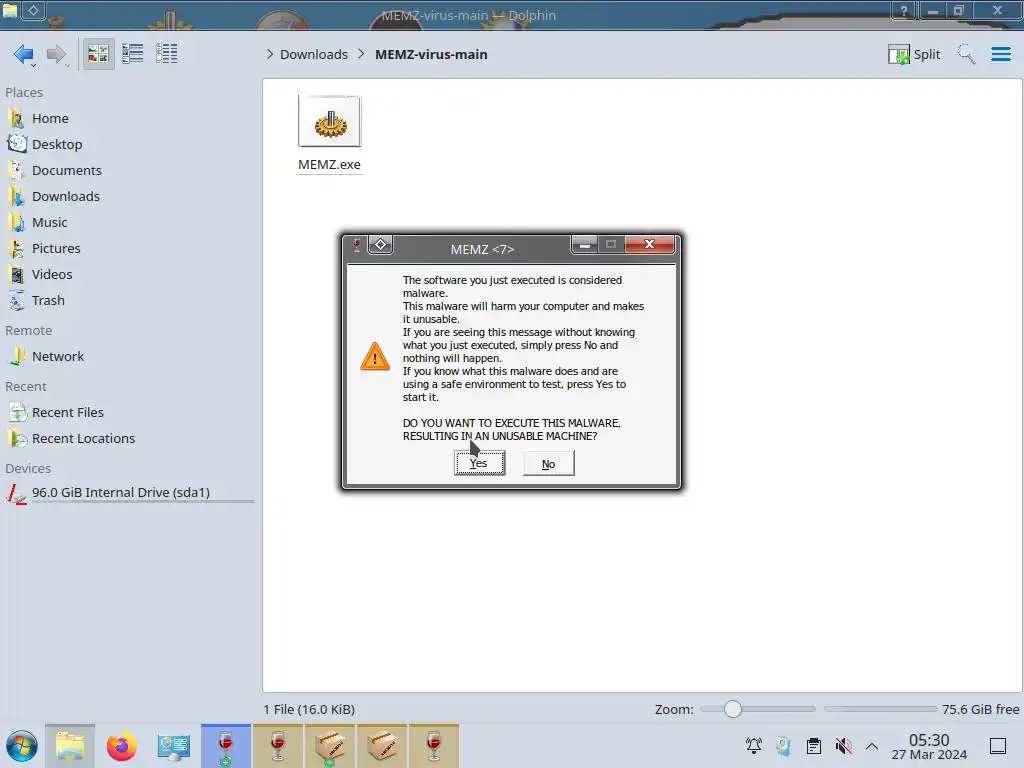Image resolution: width=1024 pixels, height=768 pixels.
Task: Switch to Icons view mode
Action: coord(98,54)
